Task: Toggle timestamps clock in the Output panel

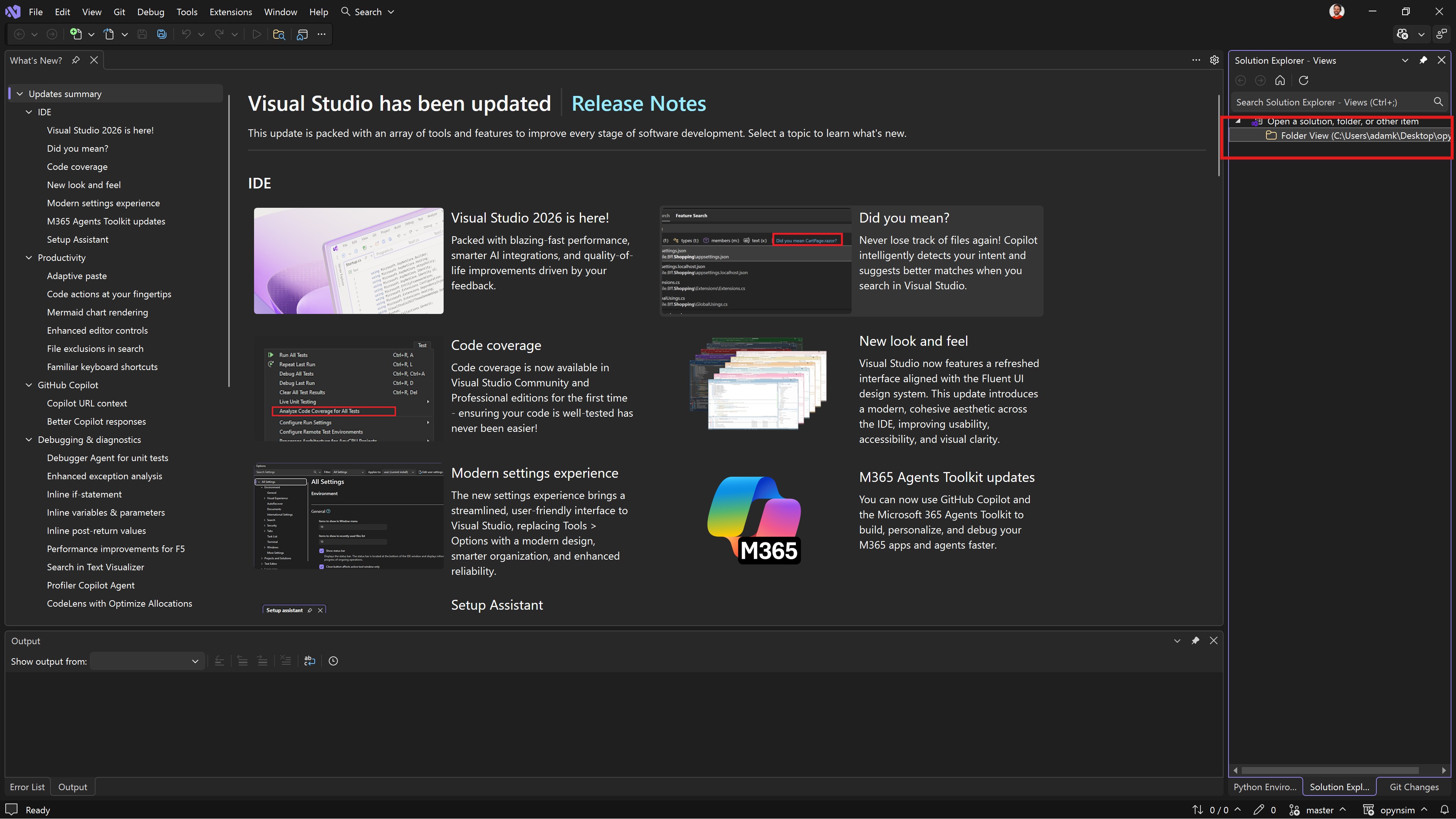Action: coord(334,661)
